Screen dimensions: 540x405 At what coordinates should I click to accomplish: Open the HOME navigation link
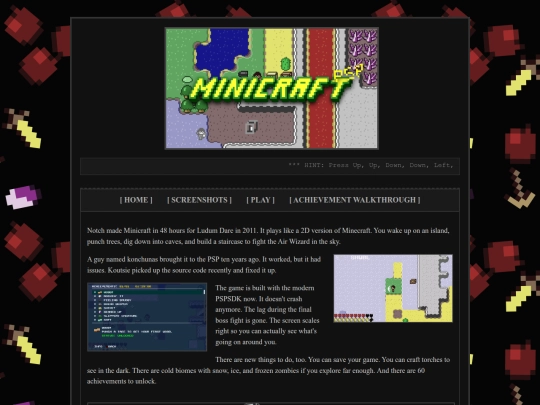pos(136,200)
